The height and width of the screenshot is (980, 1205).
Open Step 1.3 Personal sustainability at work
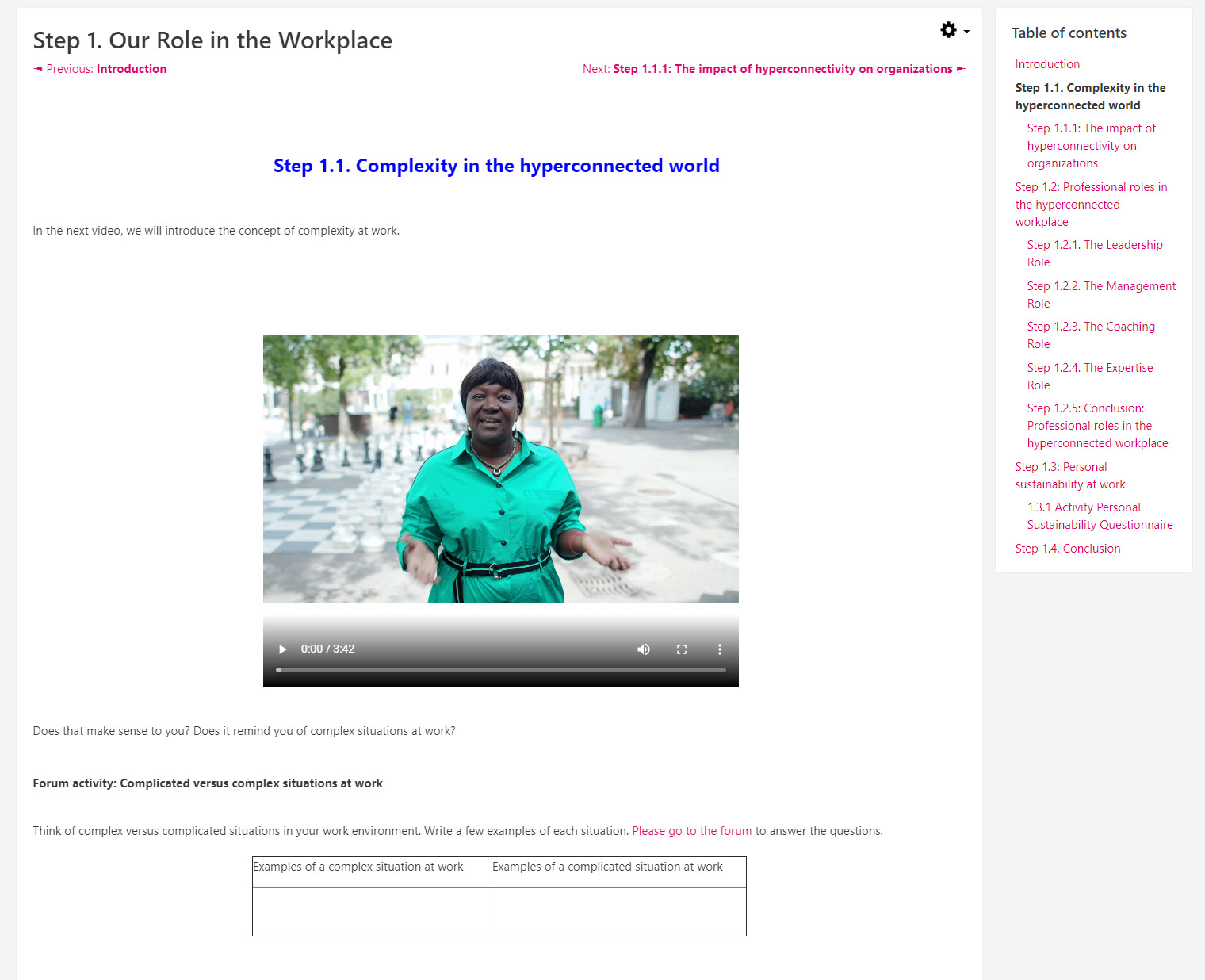tap(1069, 476)
